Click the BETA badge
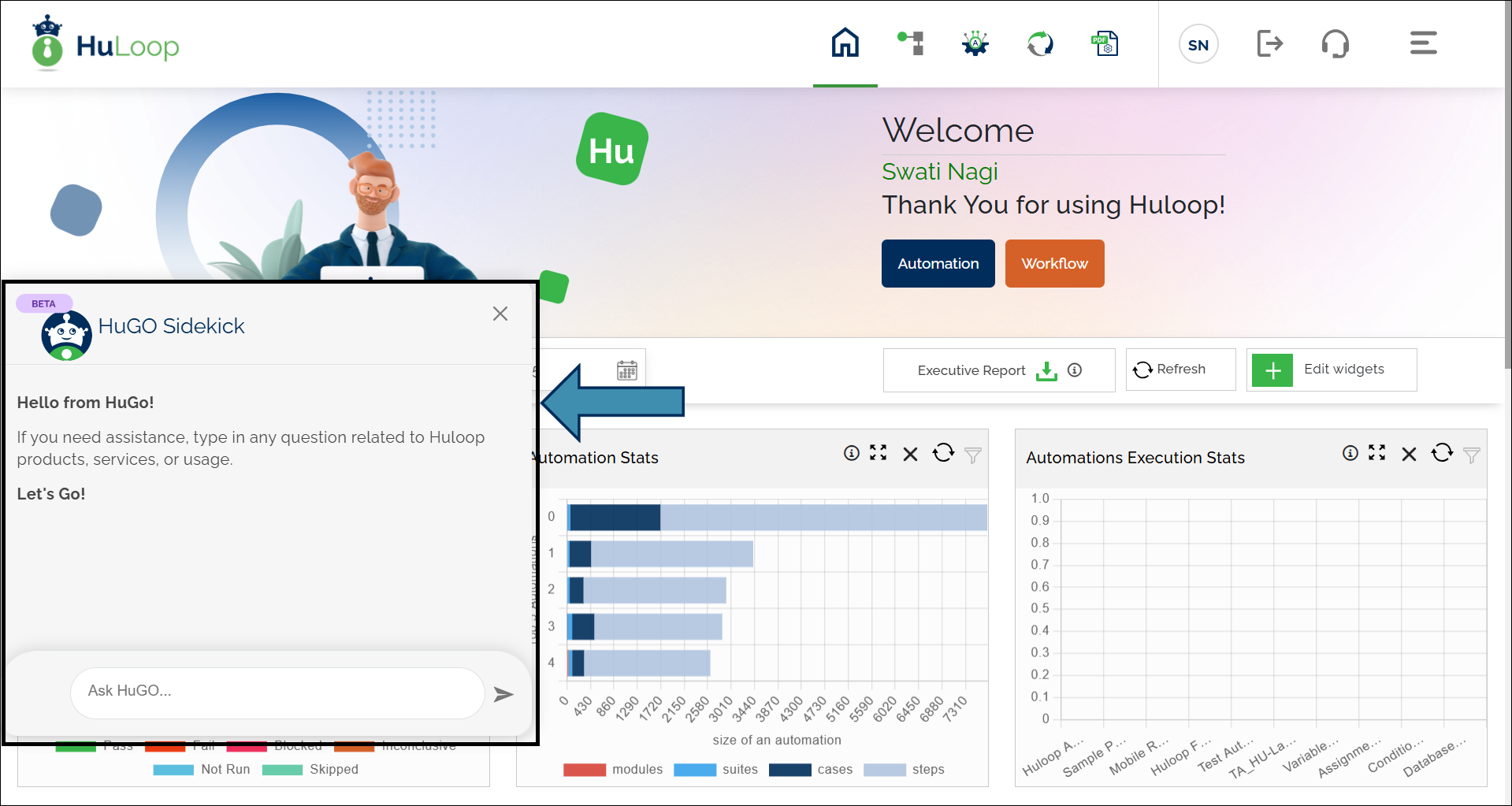 tap(44, 303)
